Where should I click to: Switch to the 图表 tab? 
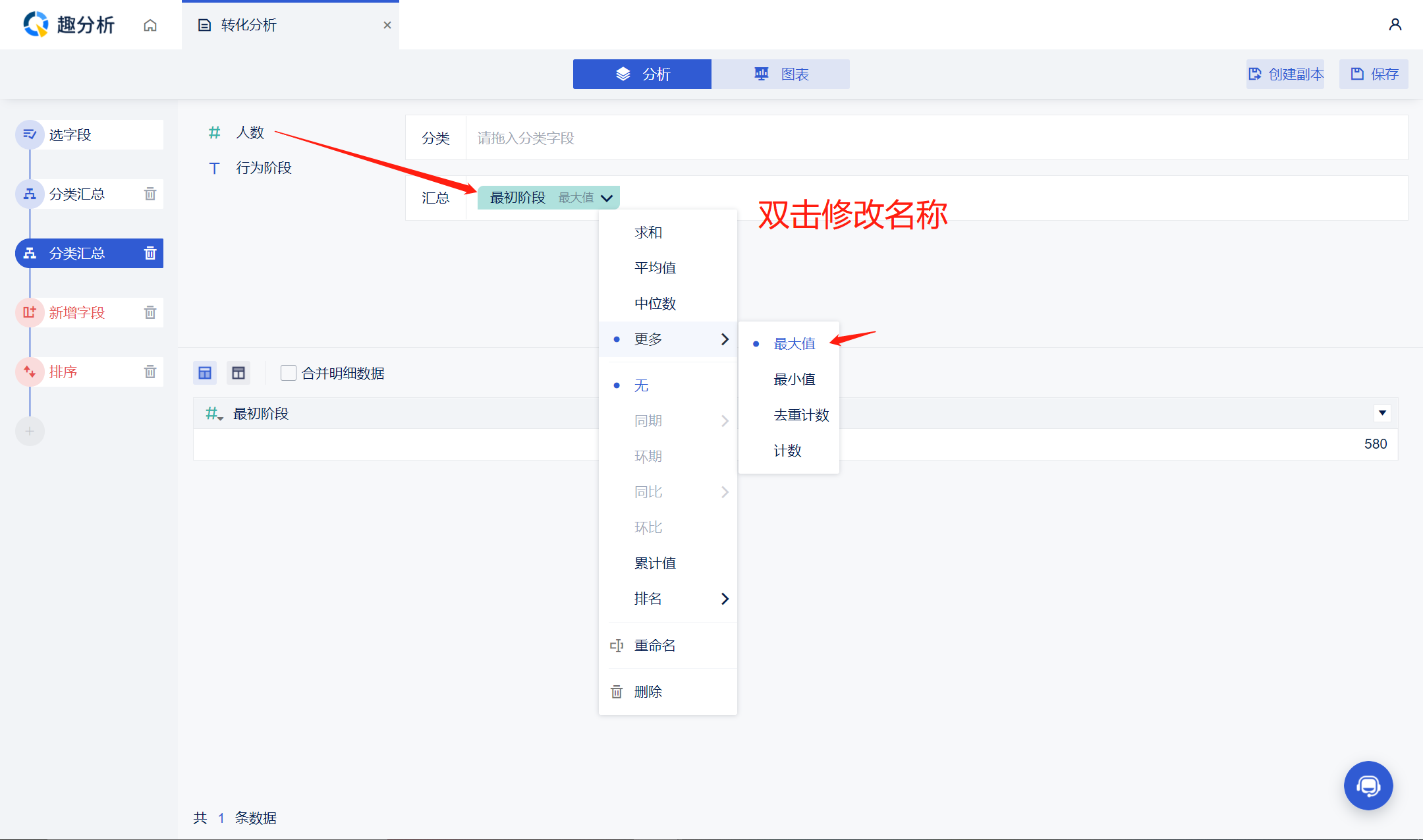pyautogui.click(x=781, y=74)
